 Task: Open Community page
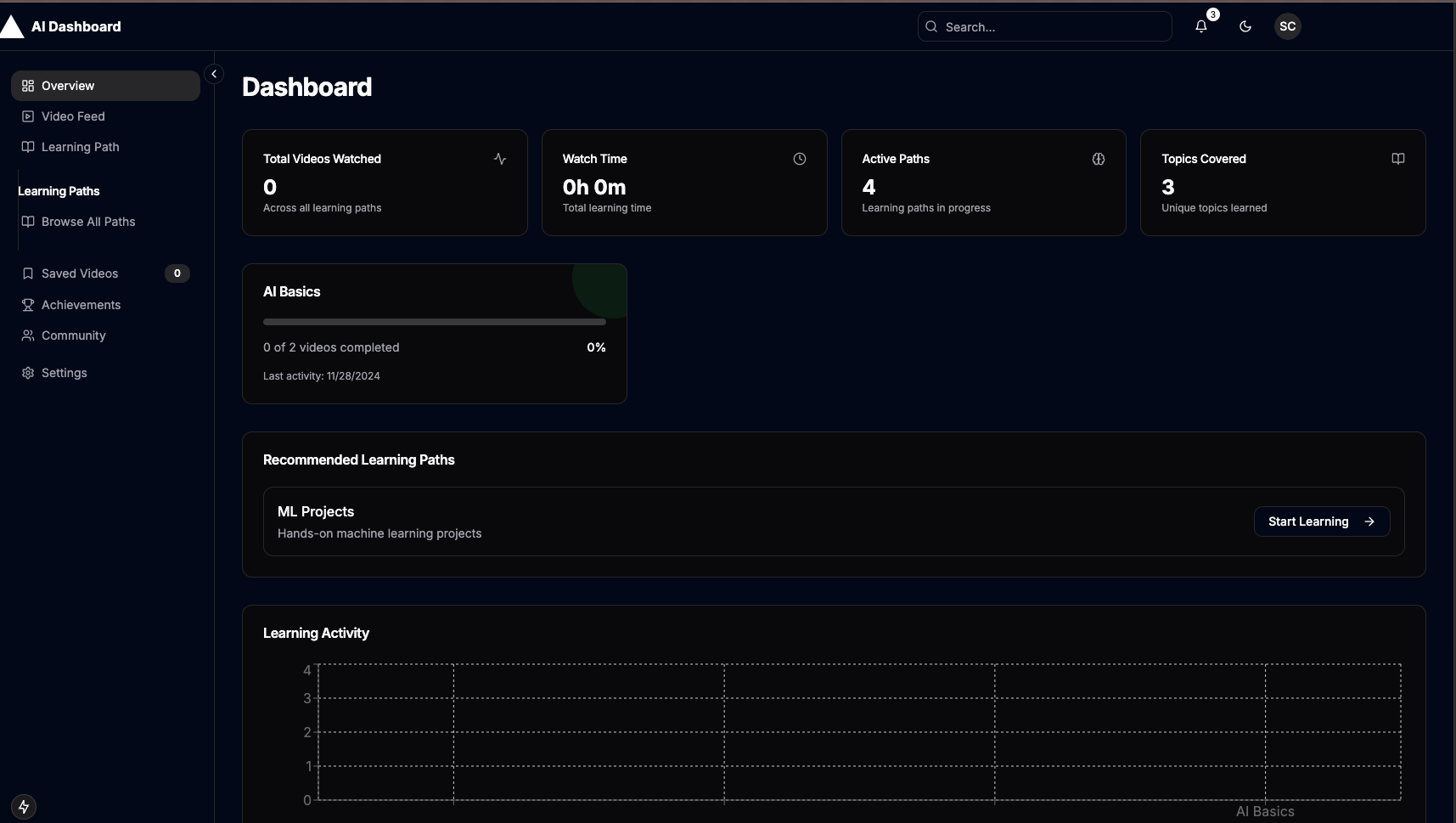click(105, 335)
